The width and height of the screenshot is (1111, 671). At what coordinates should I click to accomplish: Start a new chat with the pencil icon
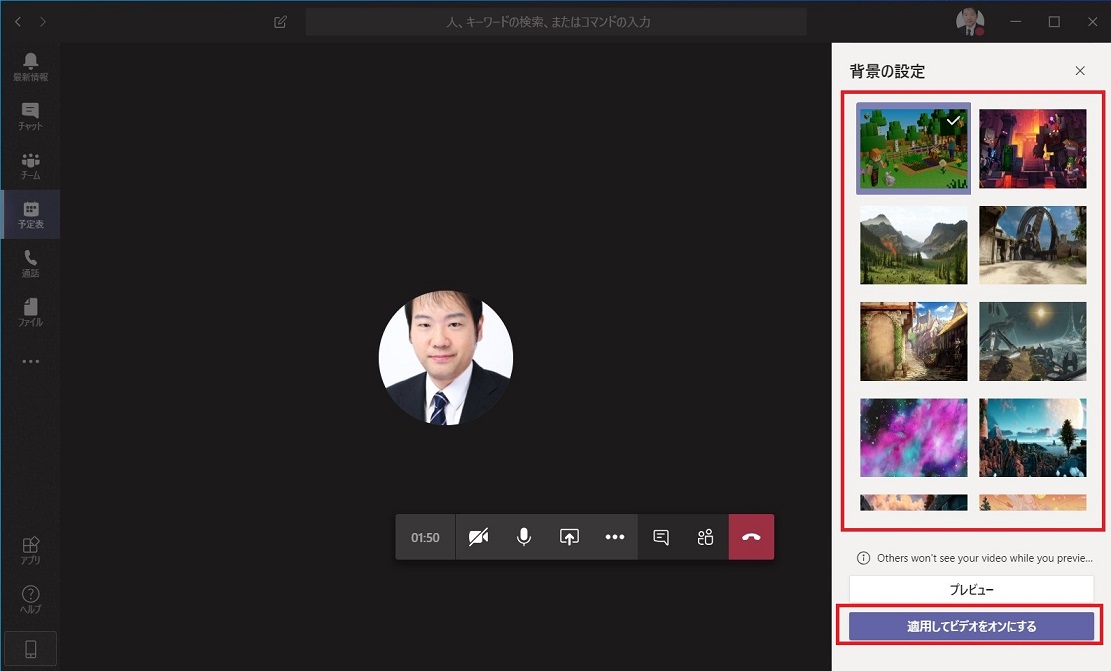[x=280, y=21]
